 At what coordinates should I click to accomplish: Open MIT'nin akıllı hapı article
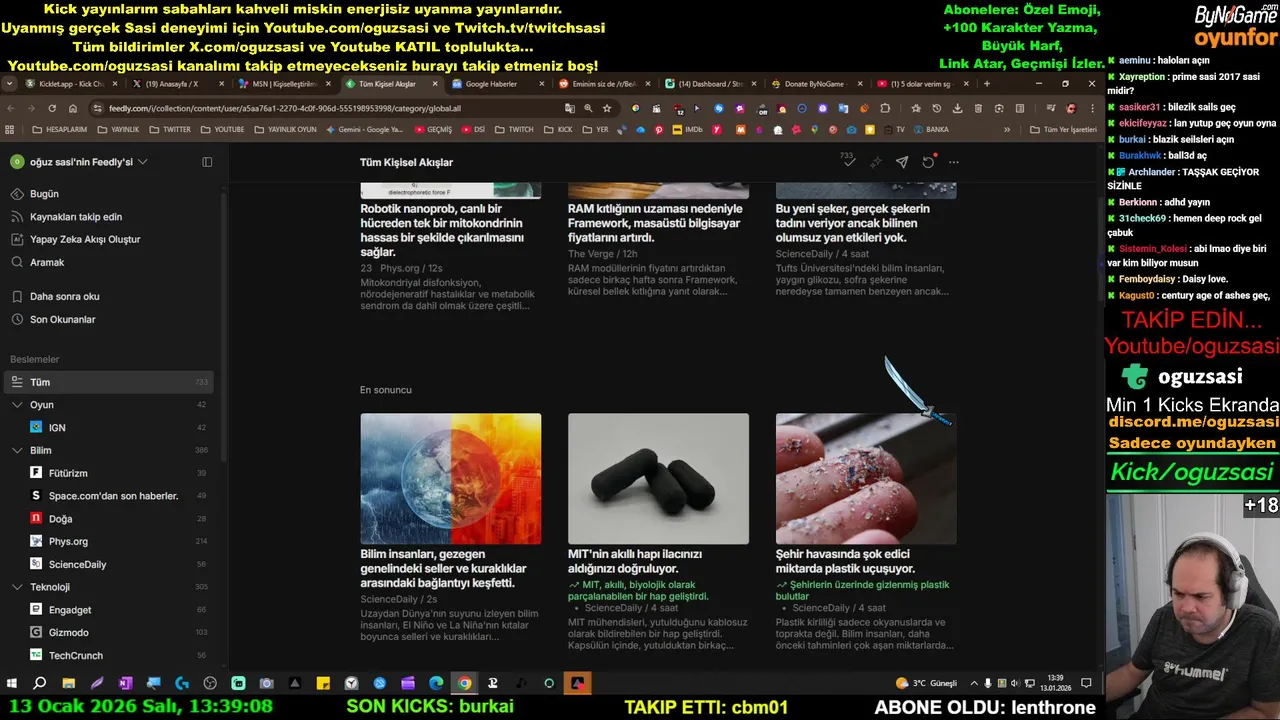(x=636, y=561)
